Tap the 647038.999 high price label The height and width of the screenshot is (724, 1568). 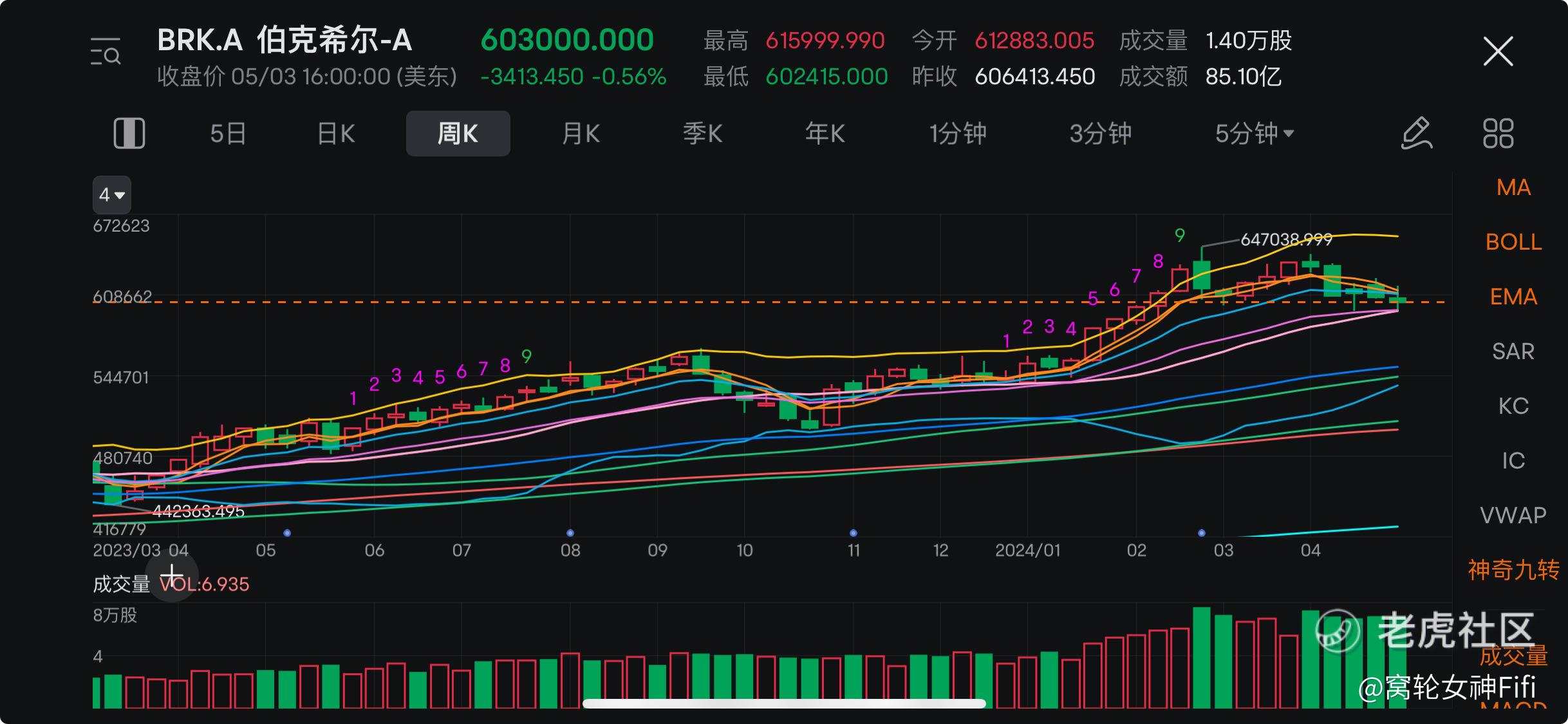tap(1286, 239)
